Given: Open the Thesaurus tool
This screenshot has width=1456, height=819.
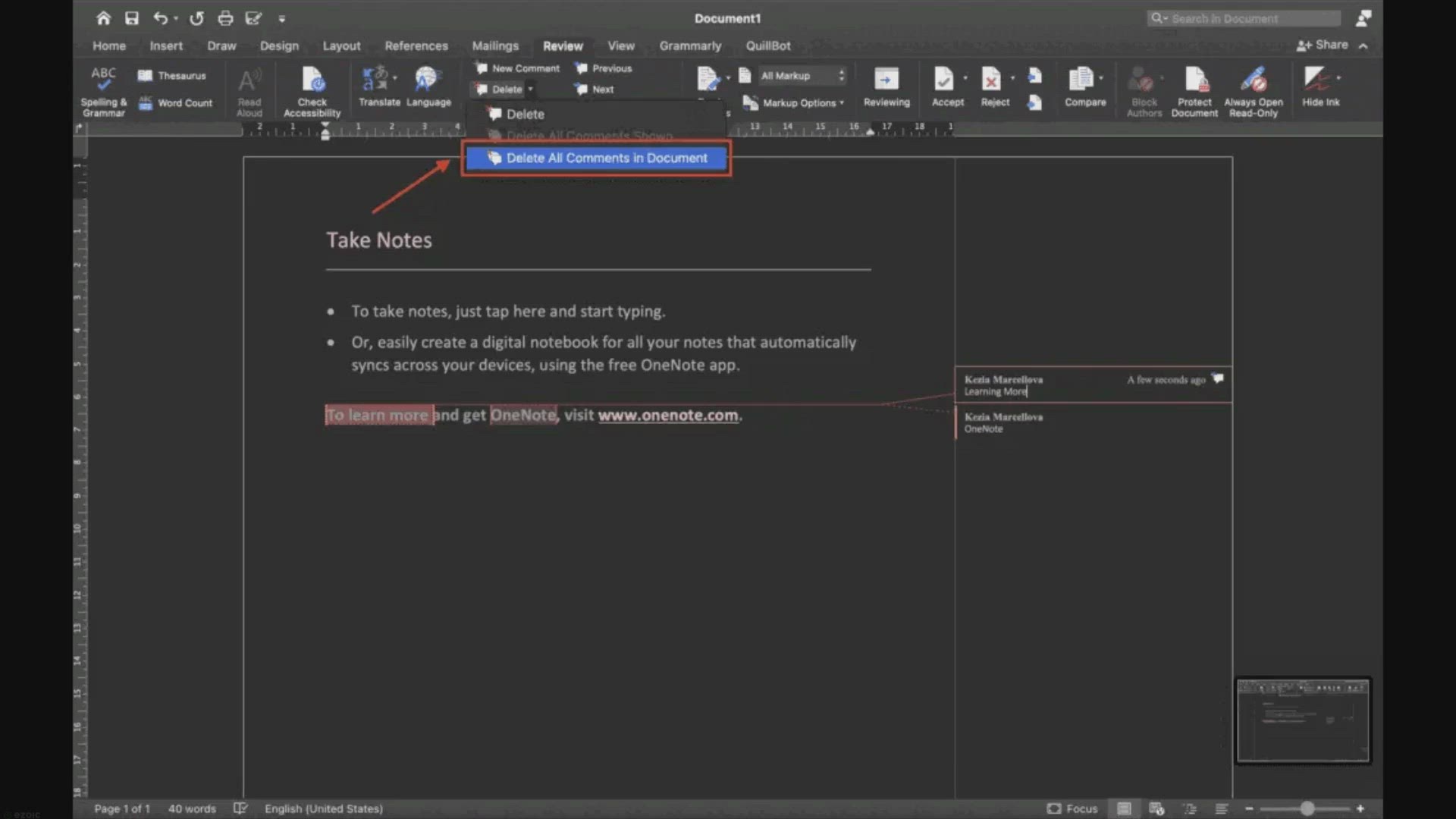Looking at the screenshot, I should tap(173, 76).
